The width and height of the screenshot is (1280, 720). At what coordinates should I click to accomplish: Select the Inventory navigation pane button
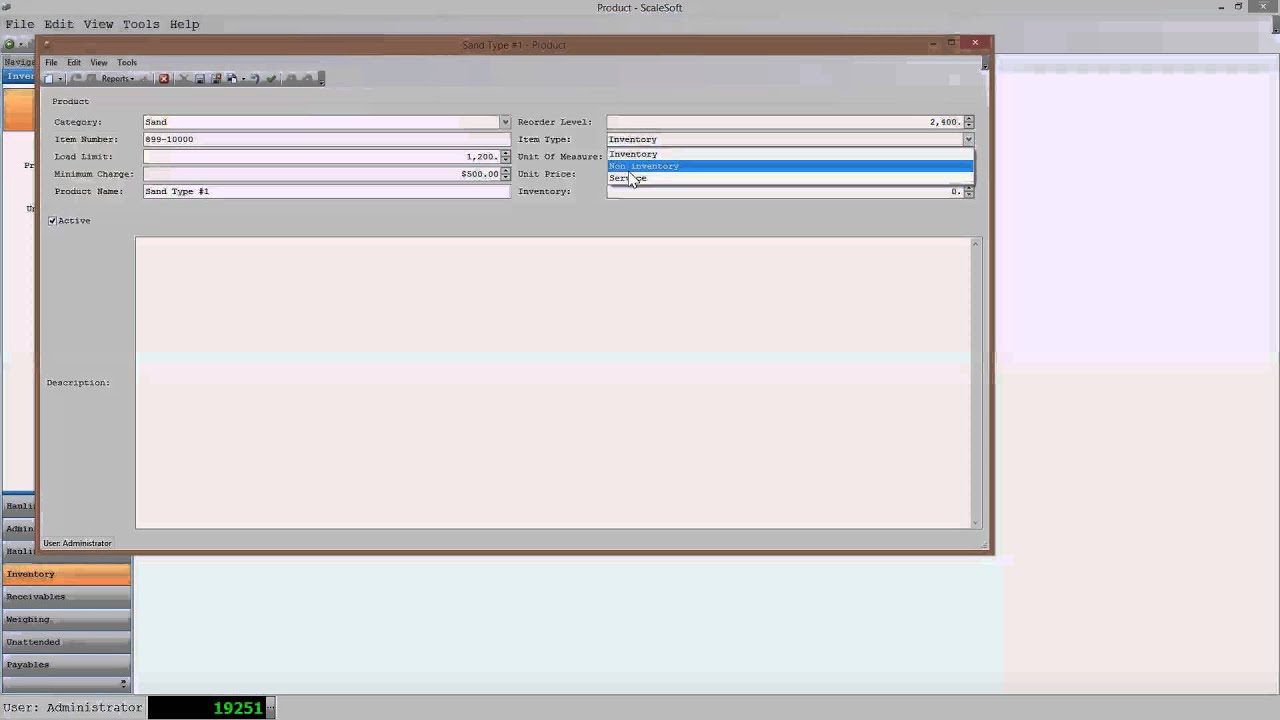[x=66, y=574]
